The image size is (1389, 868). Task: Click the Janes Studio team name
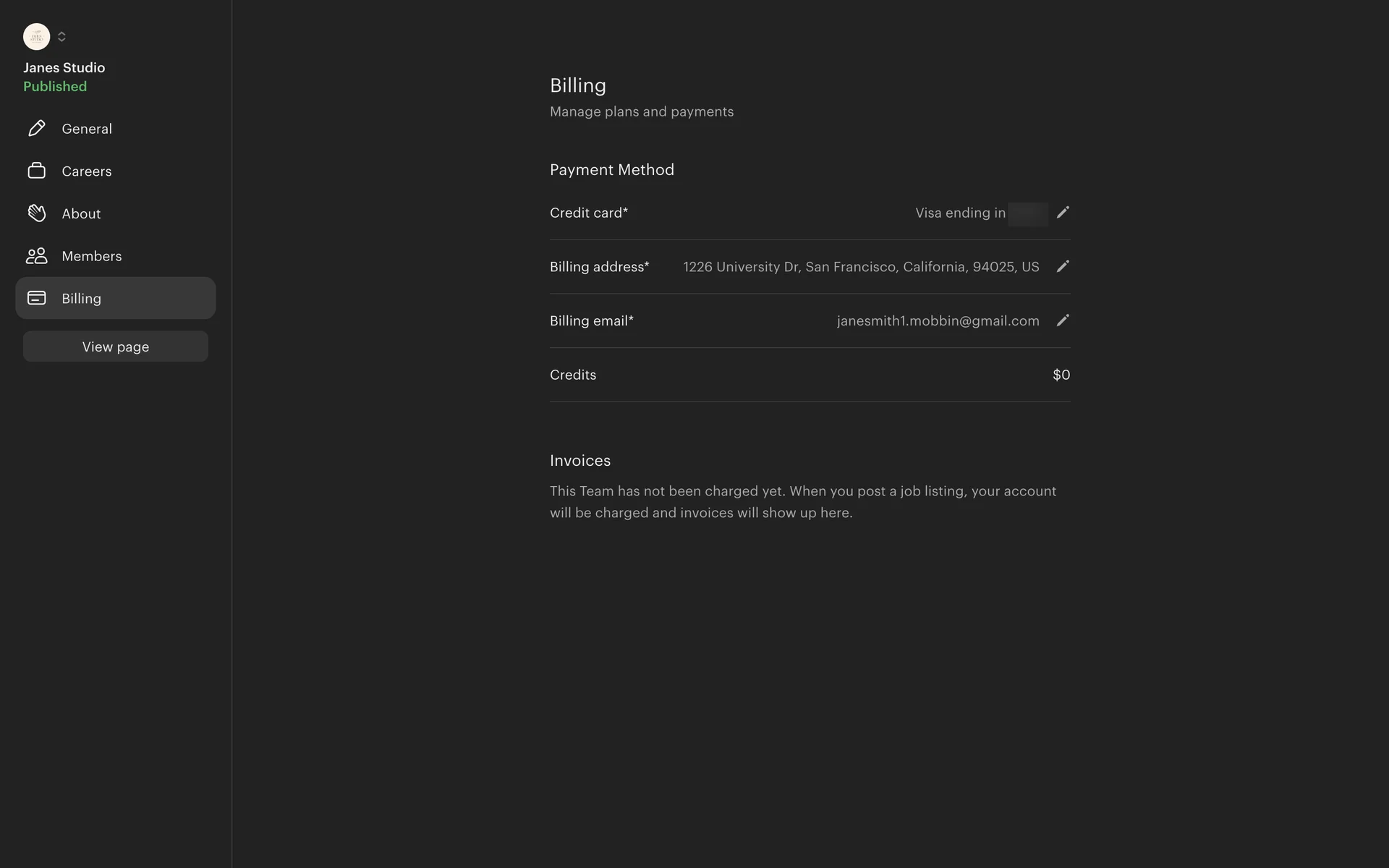(64, 67)
